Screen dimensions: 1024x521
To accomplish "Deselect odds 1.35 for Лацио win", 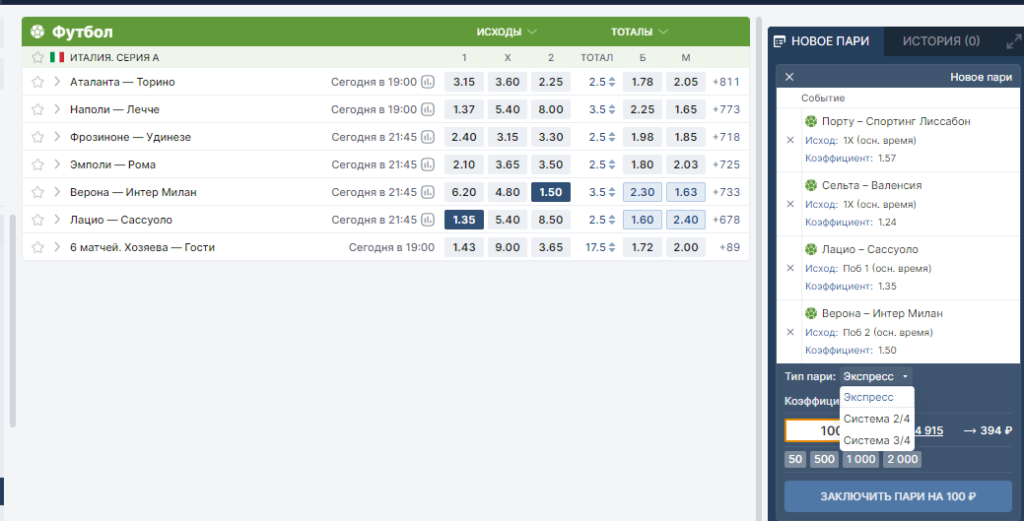I will [x=464, y=220].
